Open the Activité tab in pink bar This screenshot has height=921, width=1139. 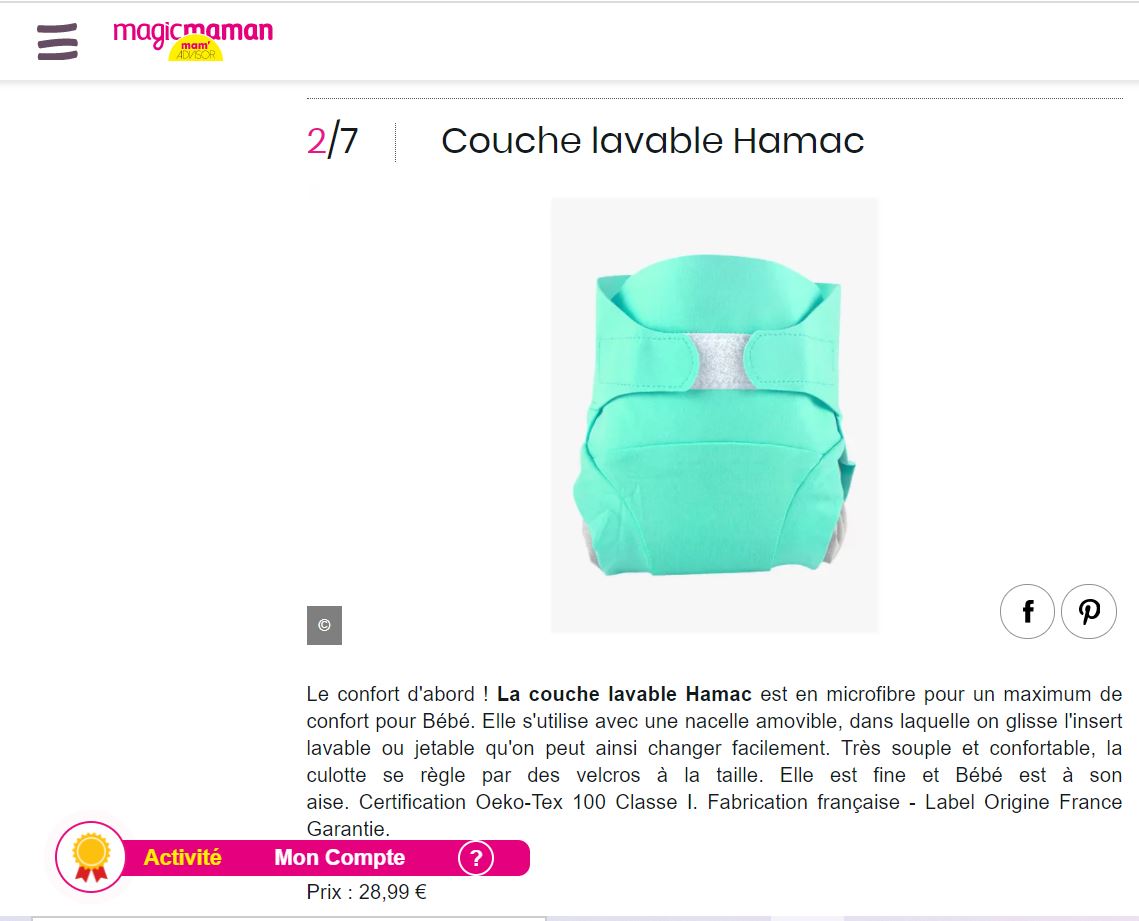coord(182,858)
